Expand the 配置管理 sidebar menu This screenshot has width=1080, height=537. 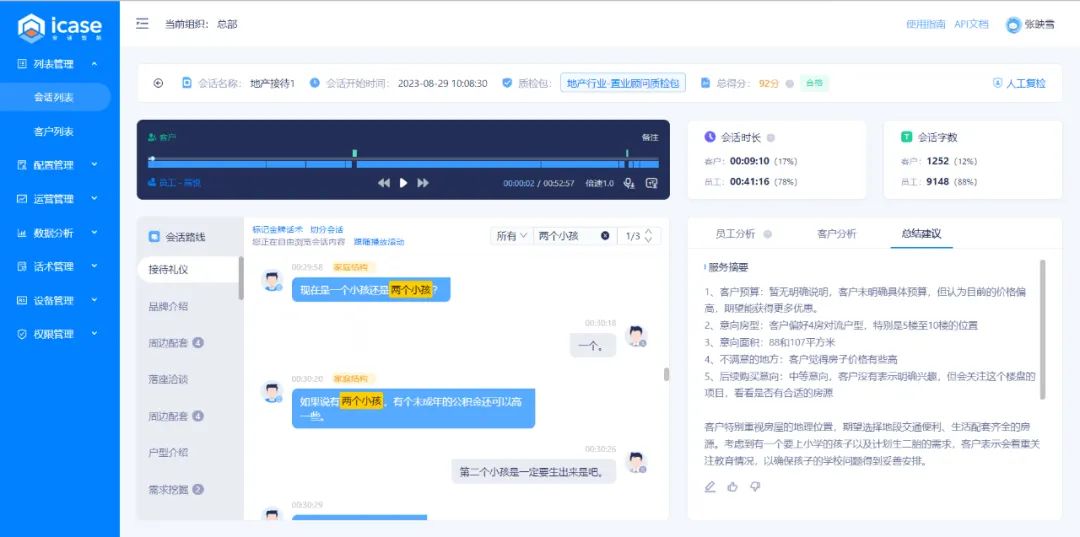60,165
